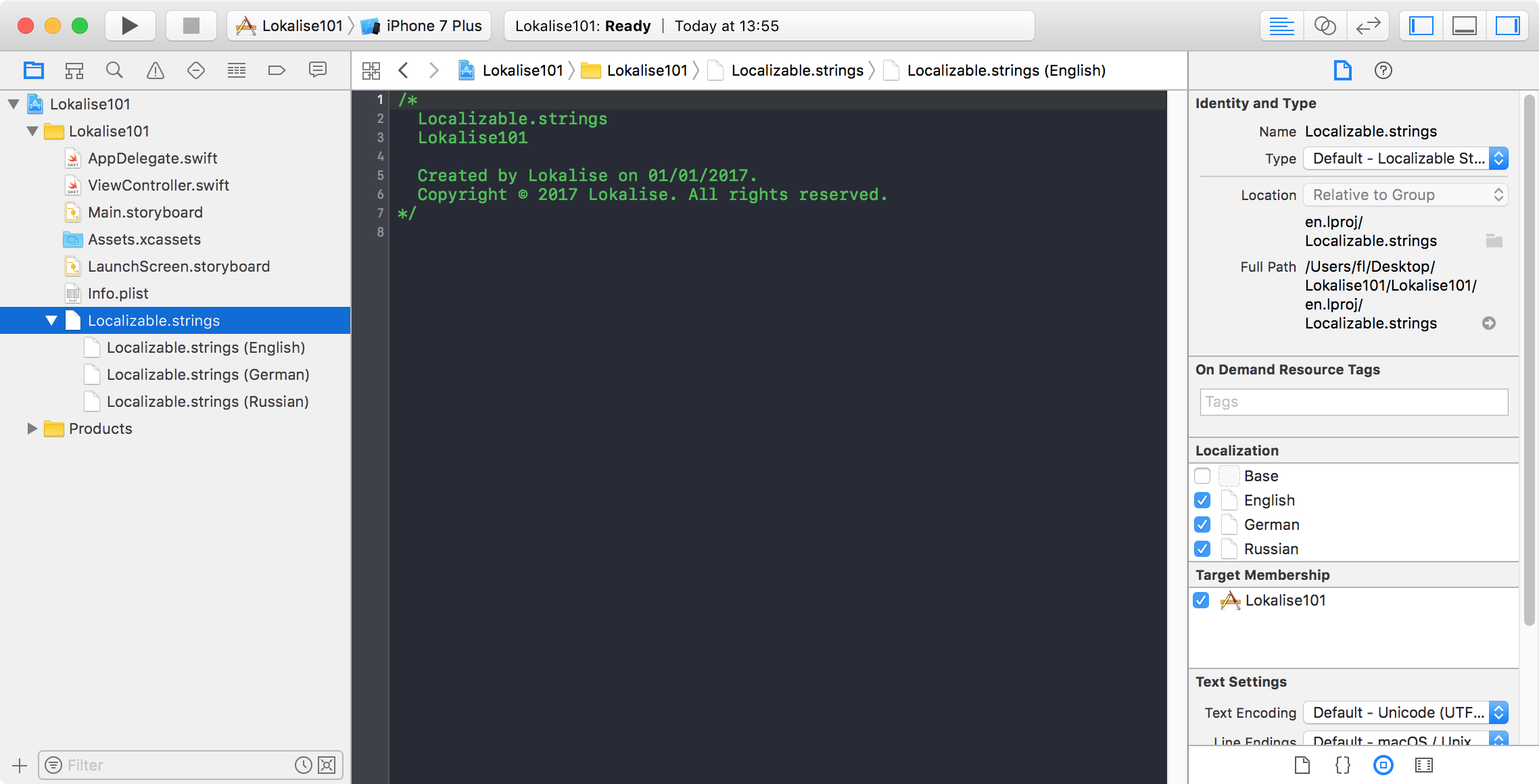Screen dimensions: 1539x784
Task: Enable Base localization checkbox
Action: point(1202,476)
